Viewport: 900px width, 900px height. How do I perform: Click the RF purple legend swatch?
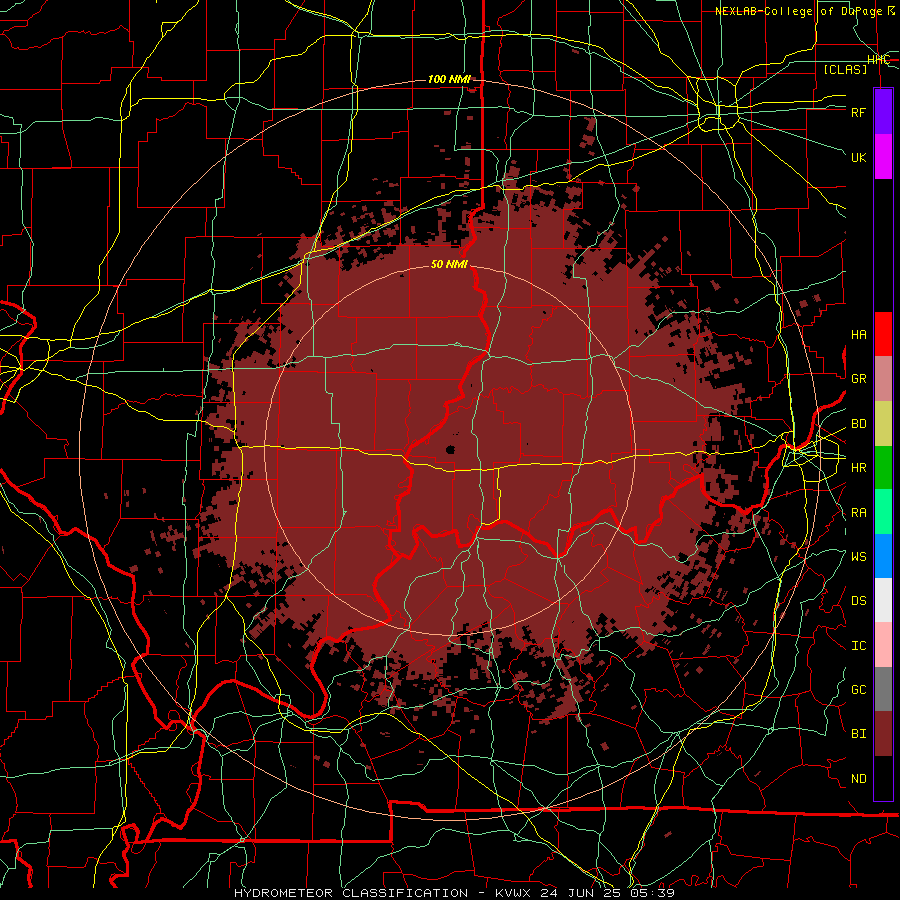click(883, 112)
